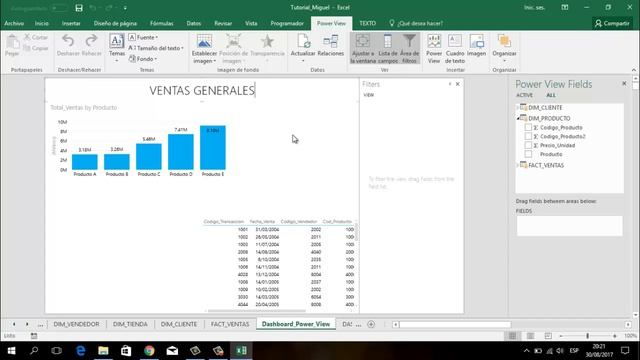Sort by the Fecha_Venta column header

pyautogui.click(x=262, y=222)
